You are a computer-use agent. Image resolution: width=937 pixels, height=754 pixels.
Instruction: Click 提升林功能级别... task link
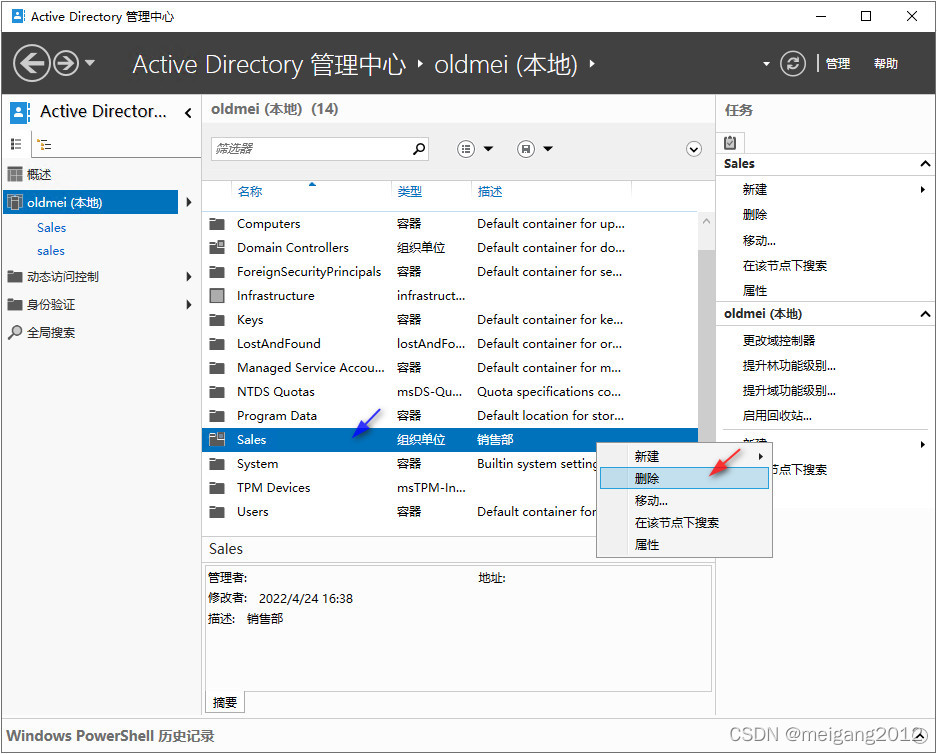pos(789,366)
